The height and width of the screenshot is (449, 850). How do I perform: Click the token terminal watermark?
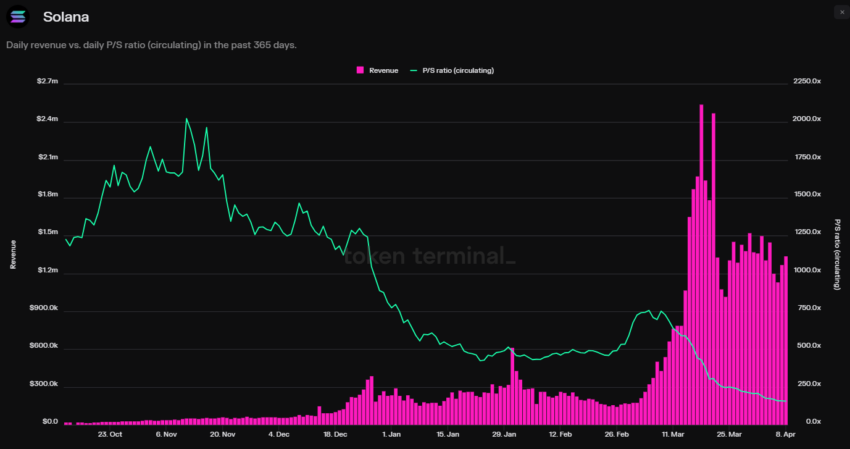[x=429, y=256]
